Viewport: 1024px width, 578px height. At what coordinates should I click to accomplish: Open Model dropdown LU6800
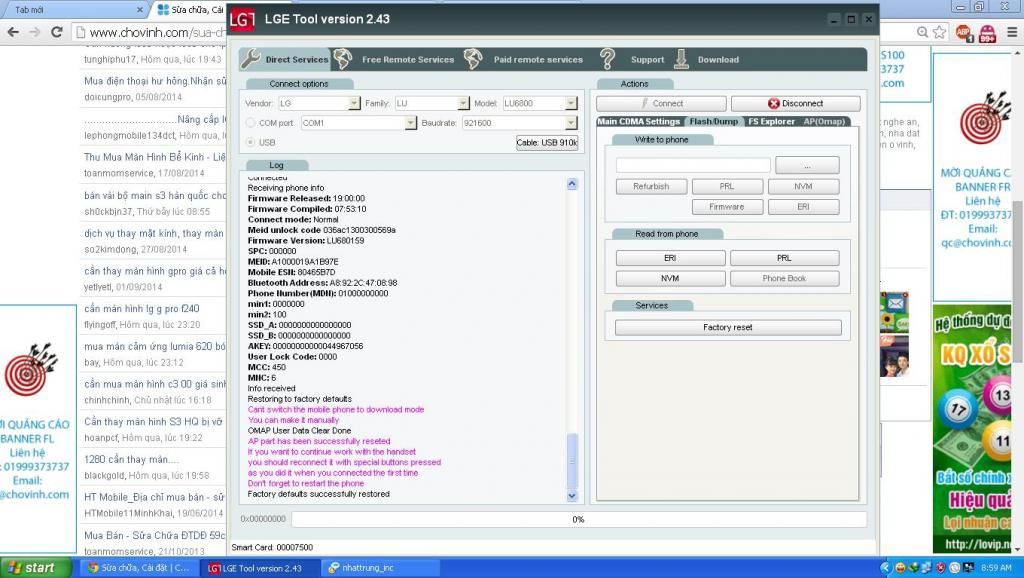[x=571, y=103]
